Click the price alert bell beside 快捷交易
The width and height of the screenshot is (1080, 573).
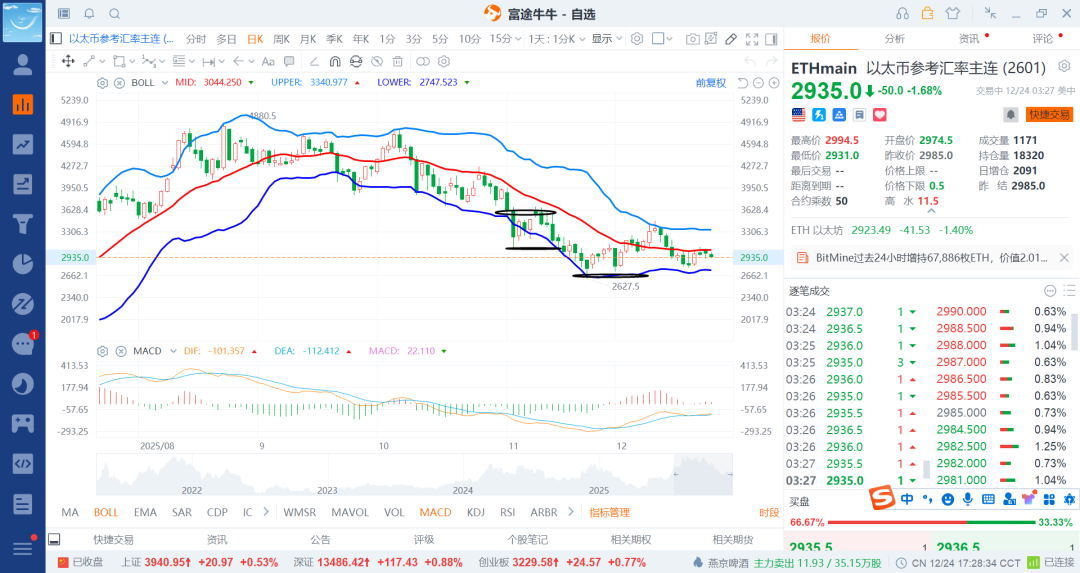click(1011, 114)
